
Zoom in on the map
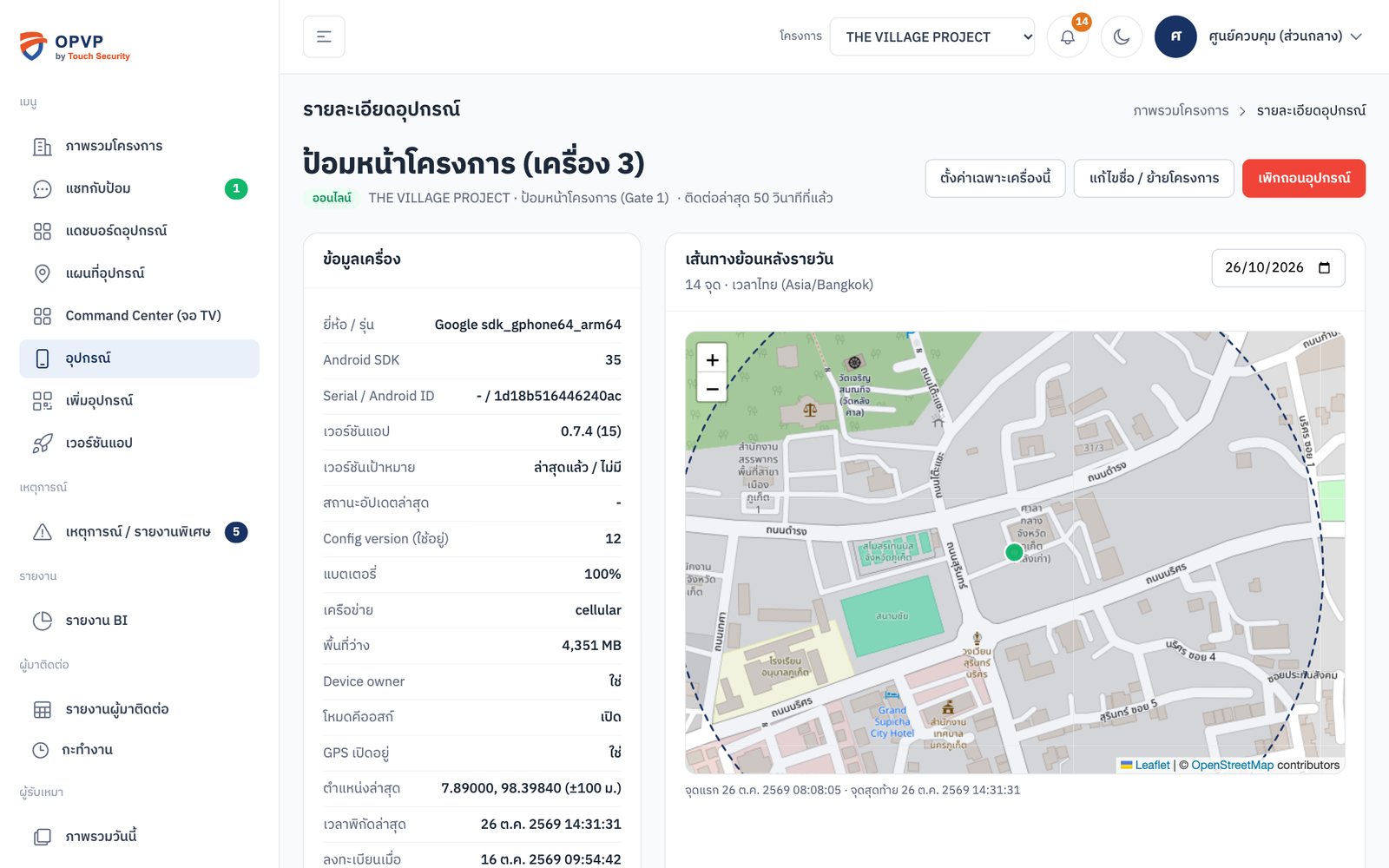[x=712, y=359]
